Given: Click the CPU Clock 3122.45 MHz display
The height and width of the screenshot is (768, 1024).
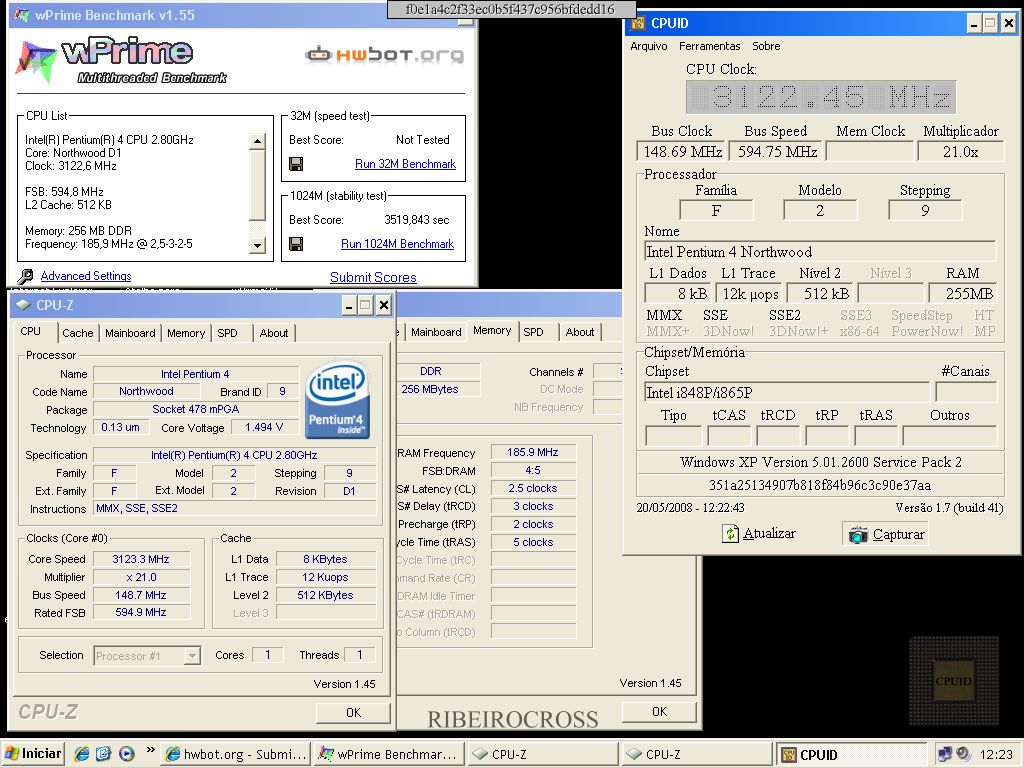Looking at the screenshot, I should [x=821, y=97].
